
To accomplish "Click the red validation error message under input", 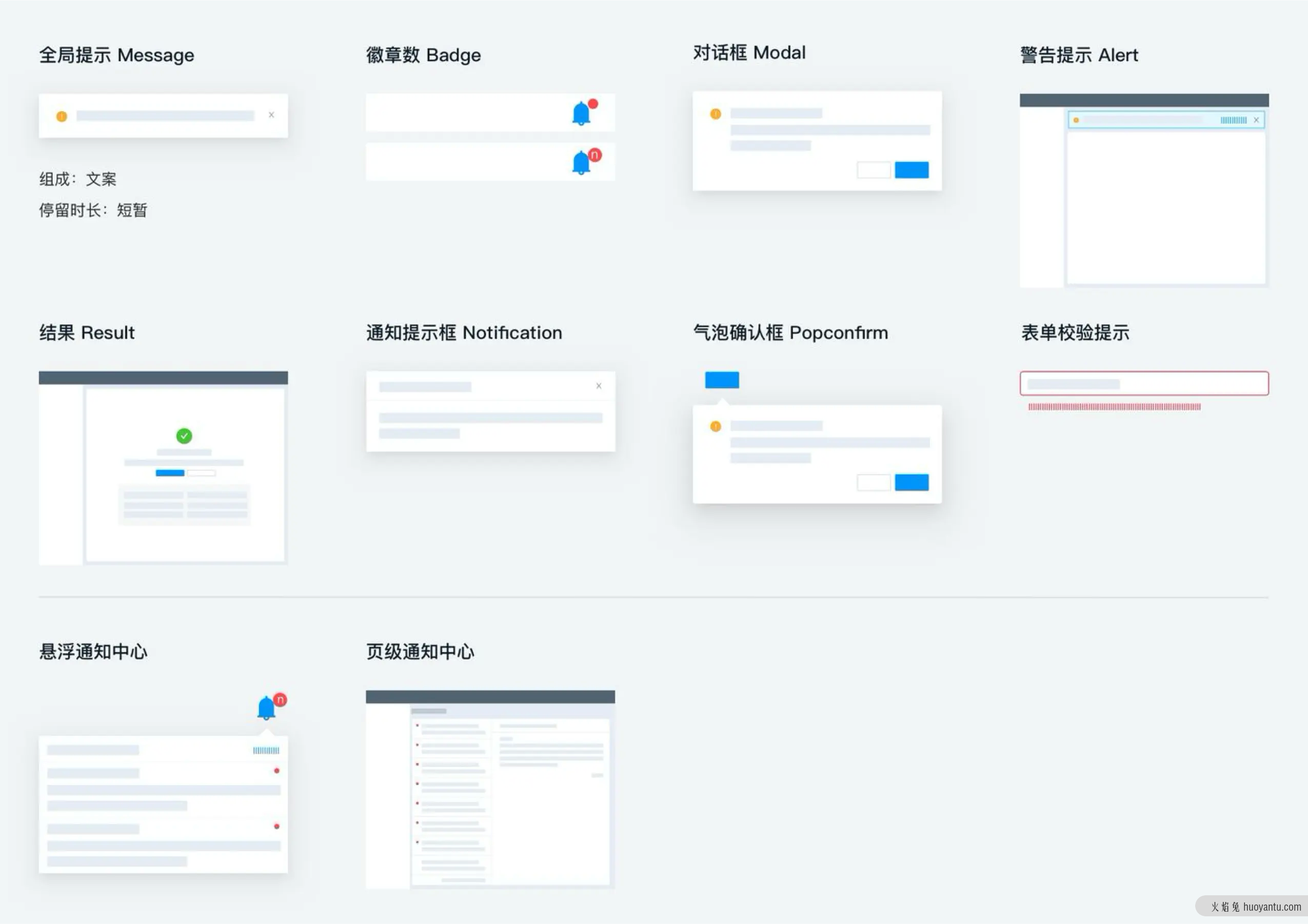I will coord(1114,407).
